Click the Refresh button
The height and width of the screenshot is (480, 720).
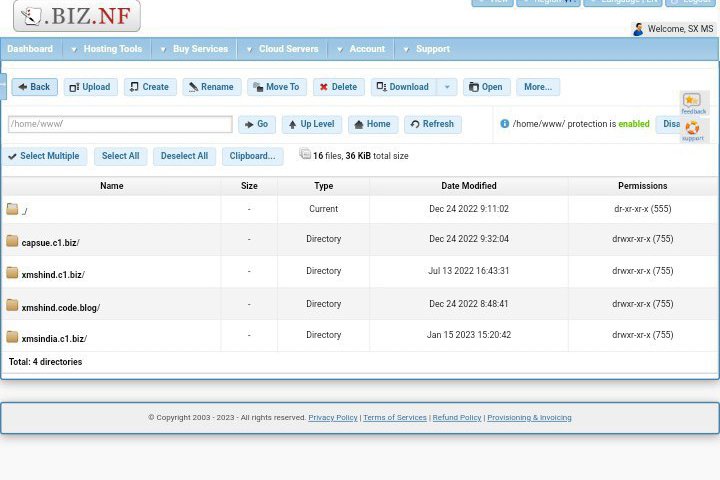pos(432,124)
